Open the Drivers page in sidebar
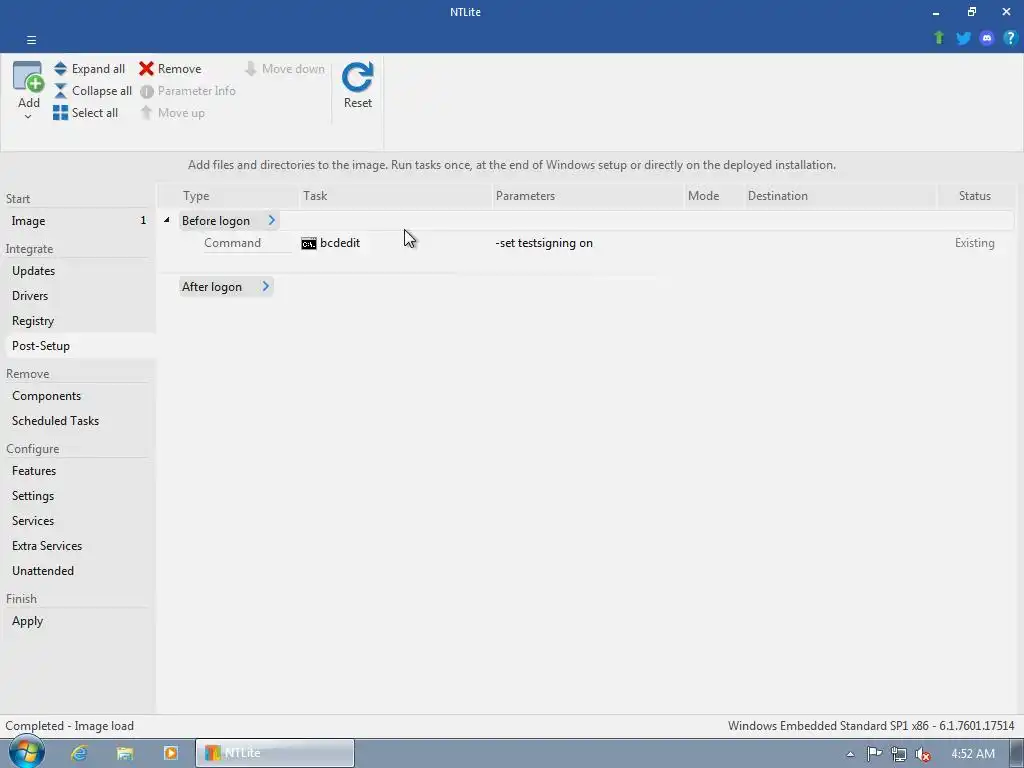Viewport: 1024px width, 768px height. pos(78,296)
